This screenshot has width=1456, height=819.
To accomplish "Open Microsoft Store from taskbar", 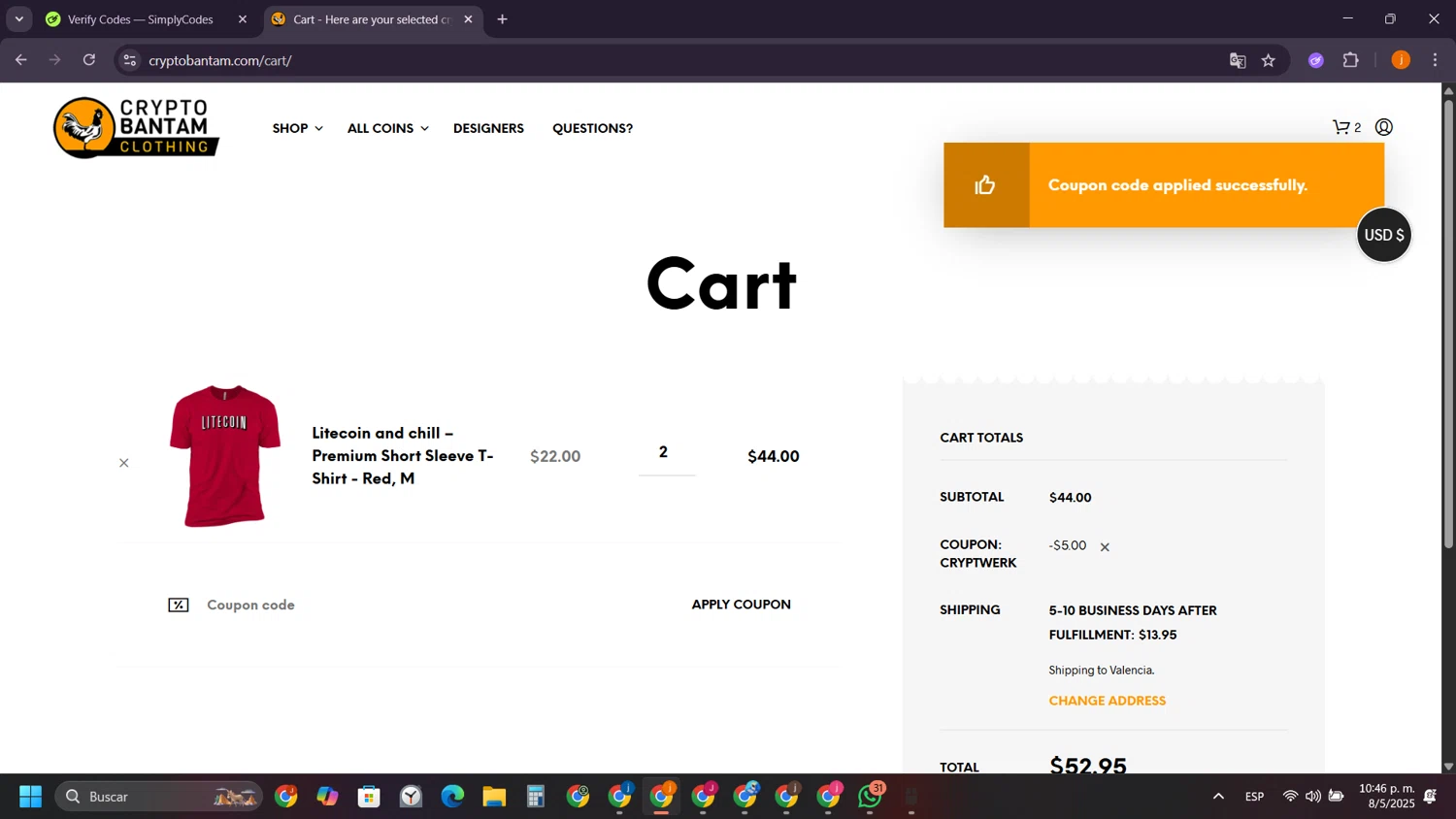I will point(369,797).
